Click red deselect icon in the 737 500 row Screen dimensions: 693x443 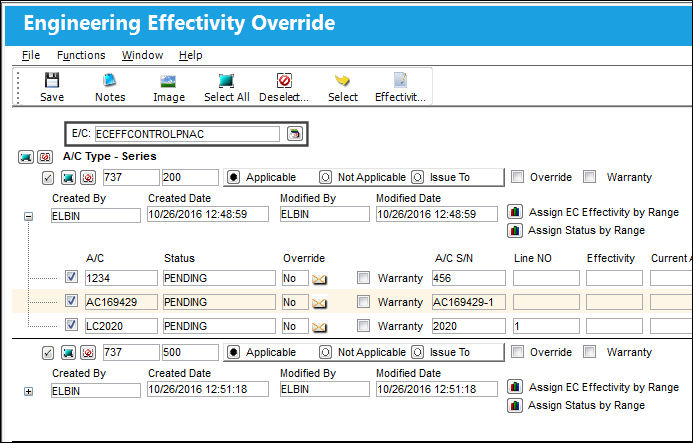point(88,353)
